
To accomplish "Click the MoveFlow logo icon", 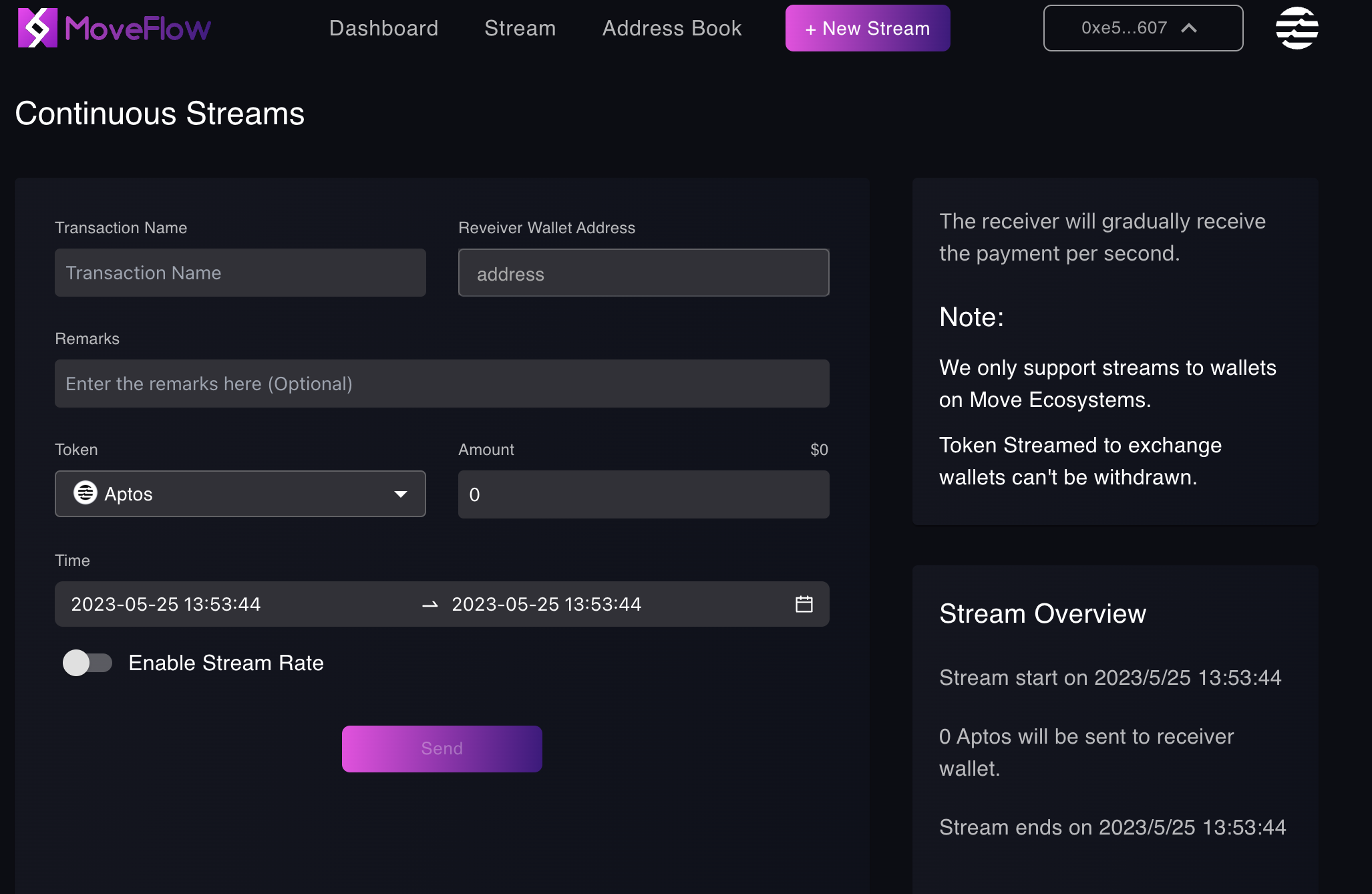I will (37, 28).
